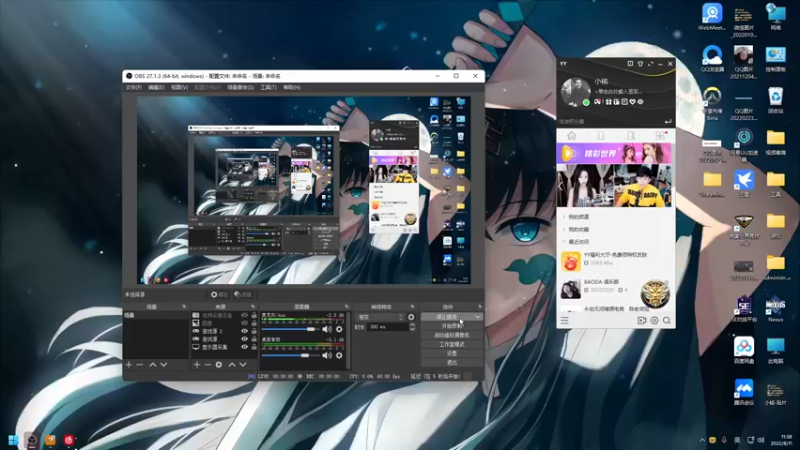Toggle lock on 显示器采集 source
The width and height of the screenshot is (800, 450).
pyautogui.click(x=254, y=347)
